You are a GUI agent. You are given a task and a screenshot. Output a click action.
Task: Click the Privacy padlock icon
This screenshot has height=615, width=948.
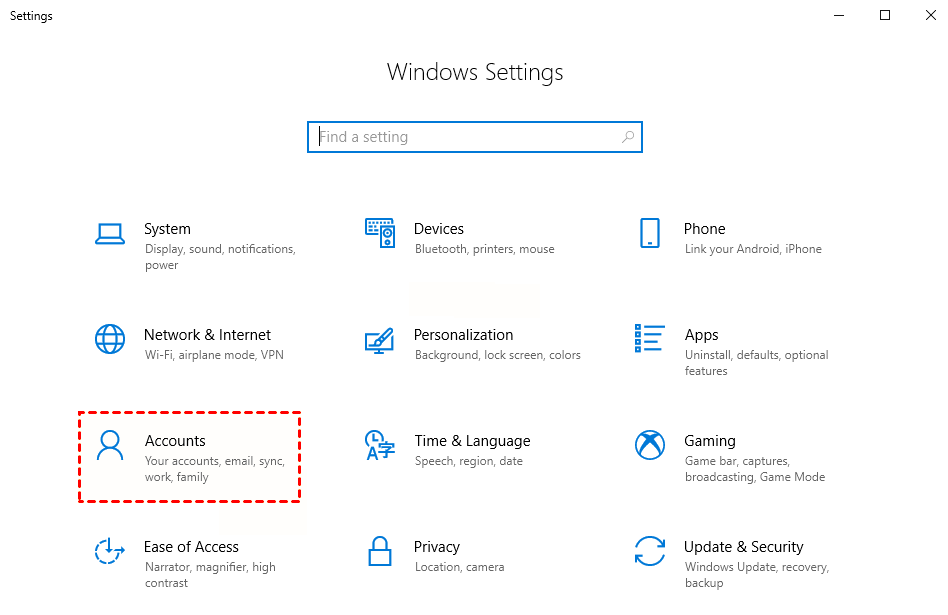point(379,551)
